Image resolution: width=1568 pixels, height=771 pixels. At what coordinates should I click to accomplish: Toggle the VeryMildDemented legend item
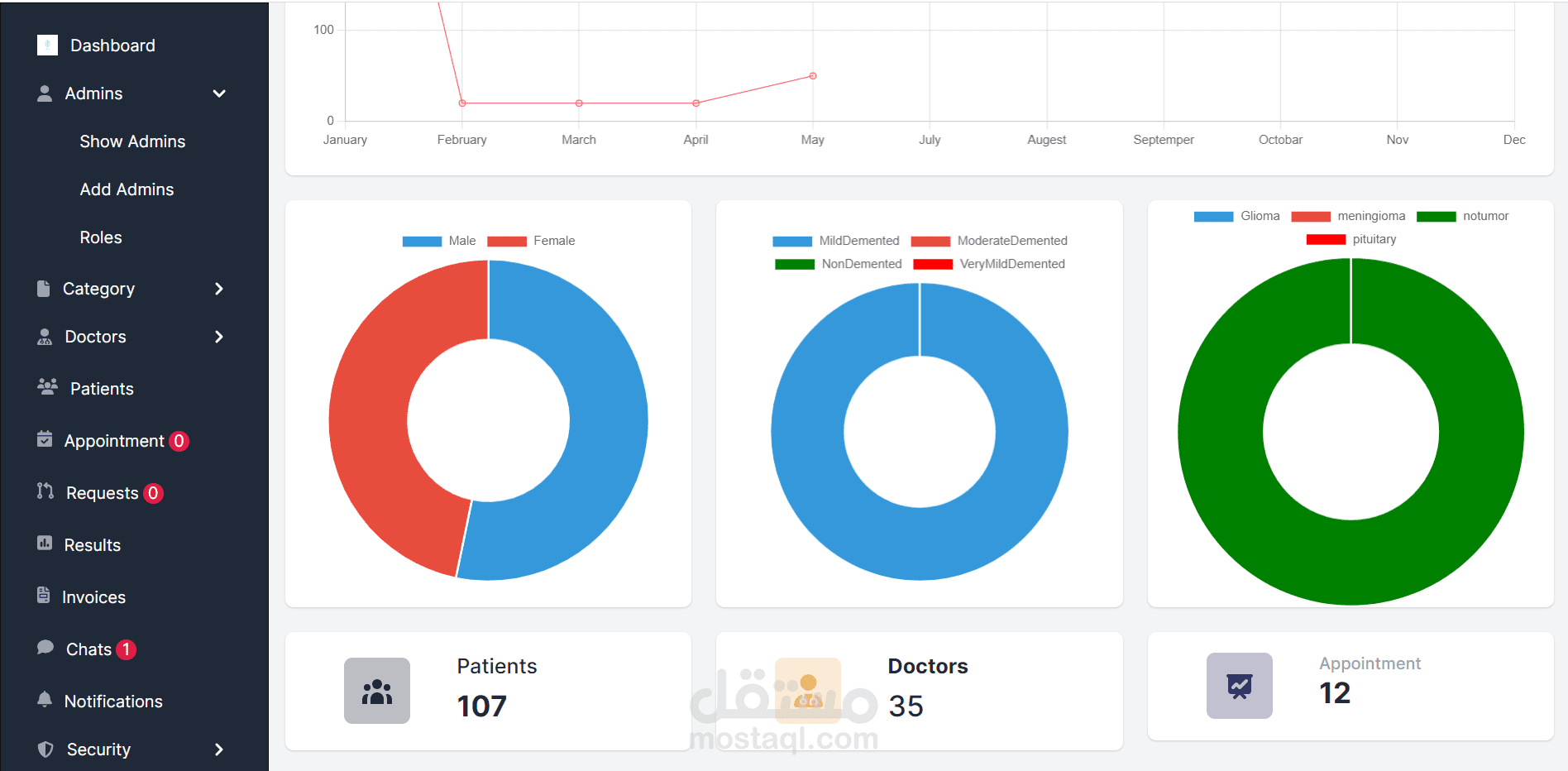[x=989, y=264]
